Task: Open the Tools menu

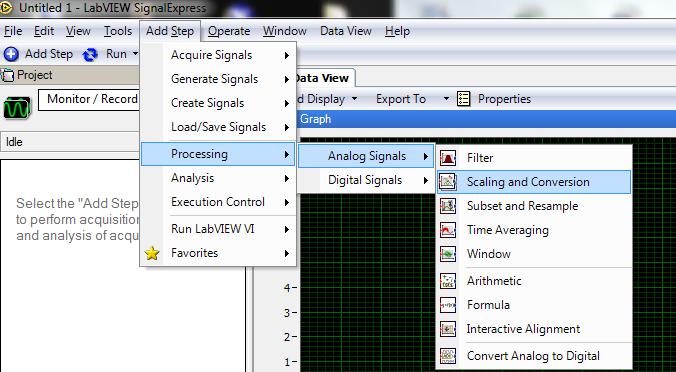Action: tap(118, 31)
